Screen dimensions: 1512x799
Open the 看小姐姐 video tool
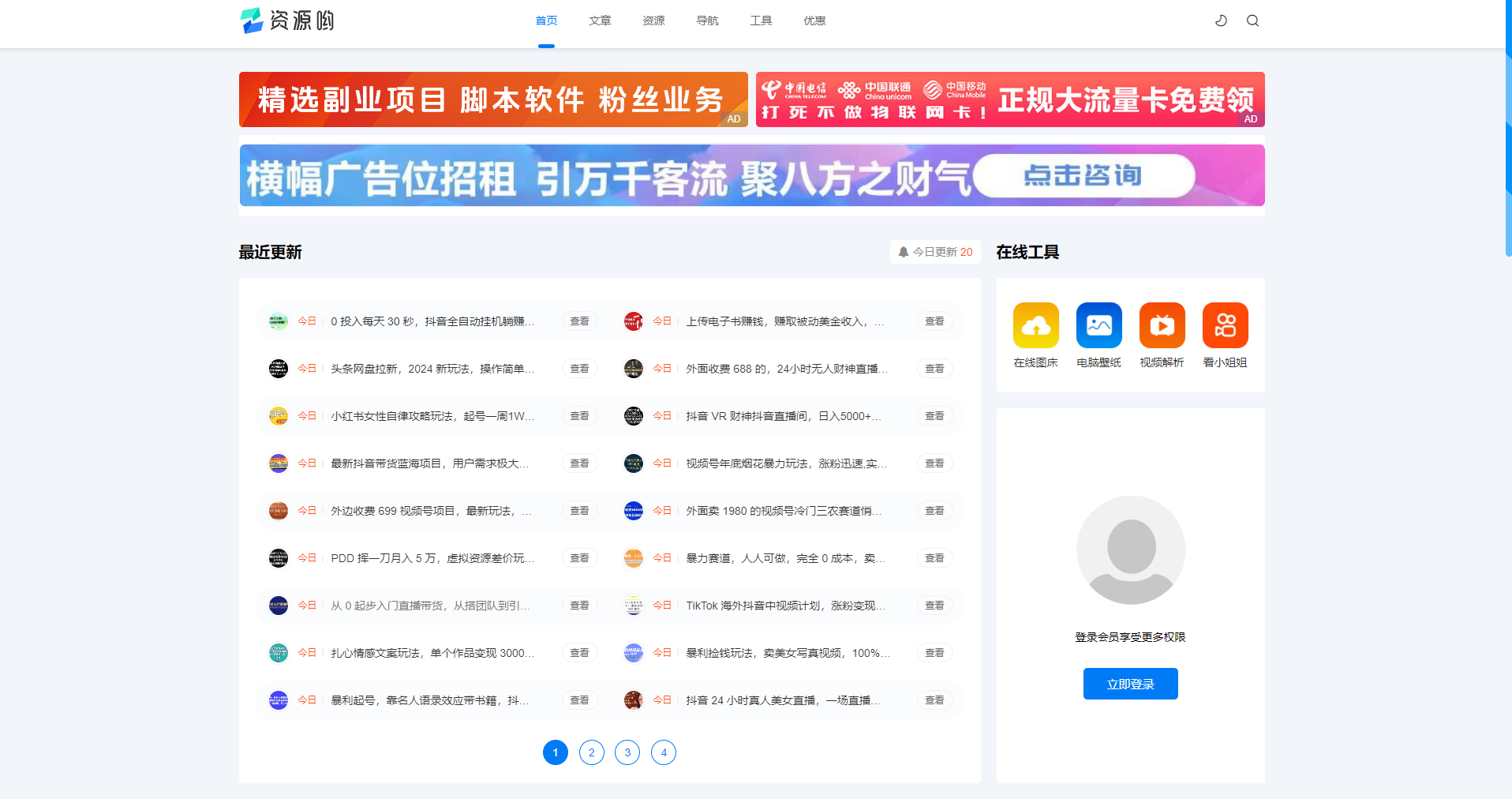coord(1225,324)
